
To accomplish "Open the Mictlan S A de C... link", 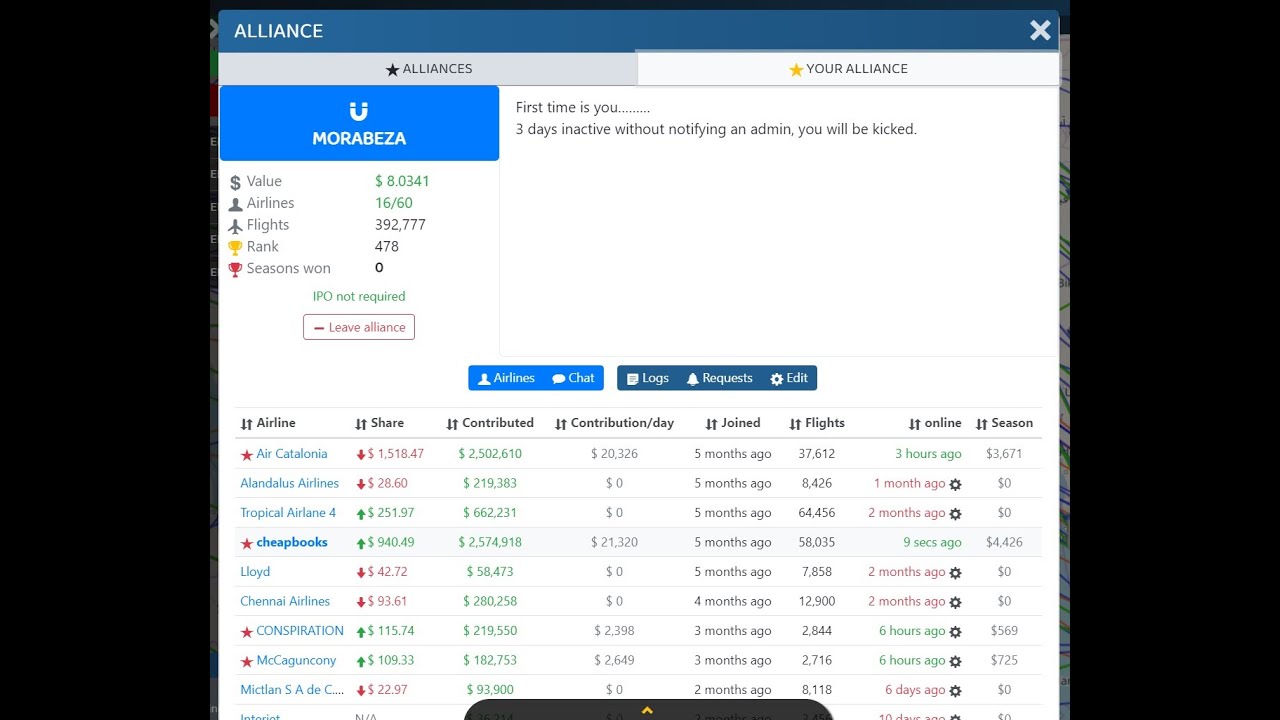I will pyautogui.click(x=292, y=690).
